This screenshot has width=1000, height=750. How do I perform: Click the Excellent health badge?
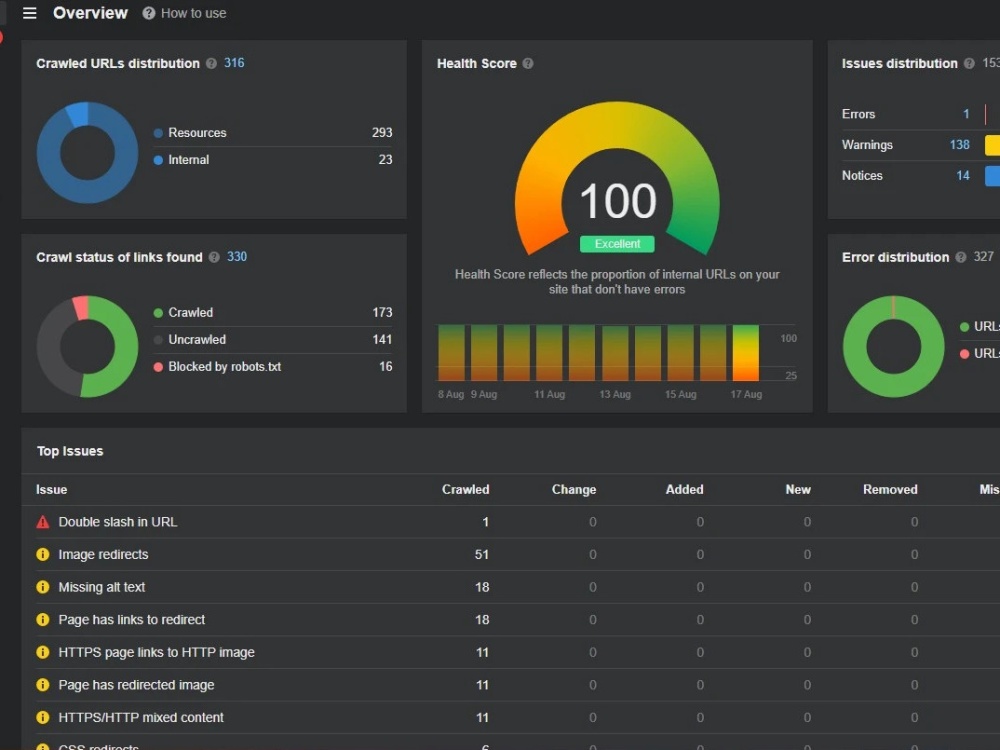(x=617, y=244)
